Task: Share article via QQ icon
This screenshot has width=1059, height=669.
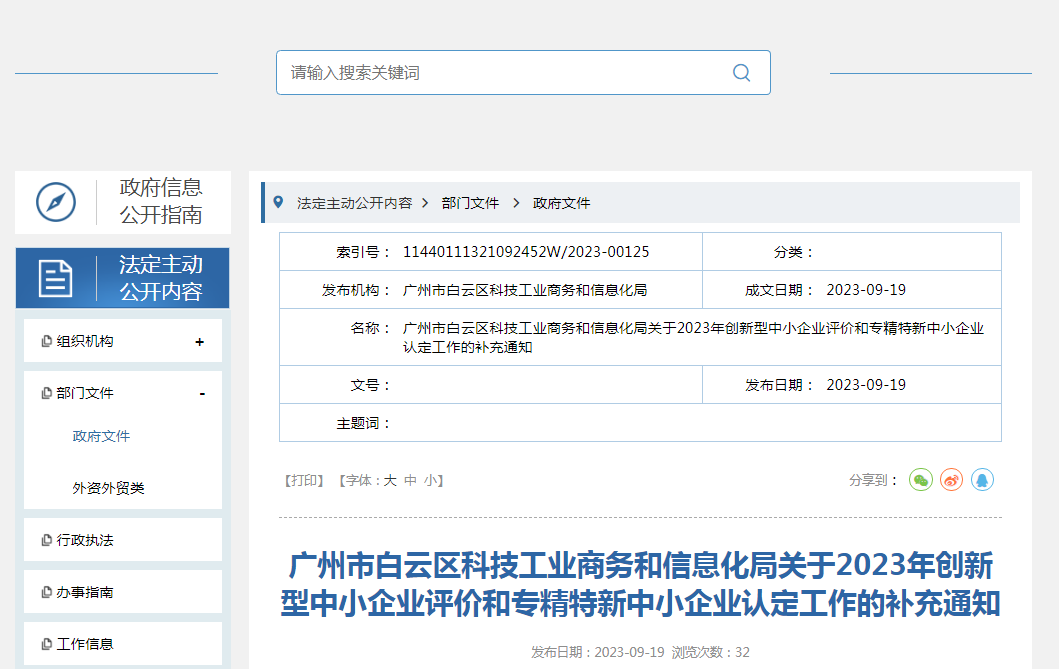Action: click(x=982, y=480)
